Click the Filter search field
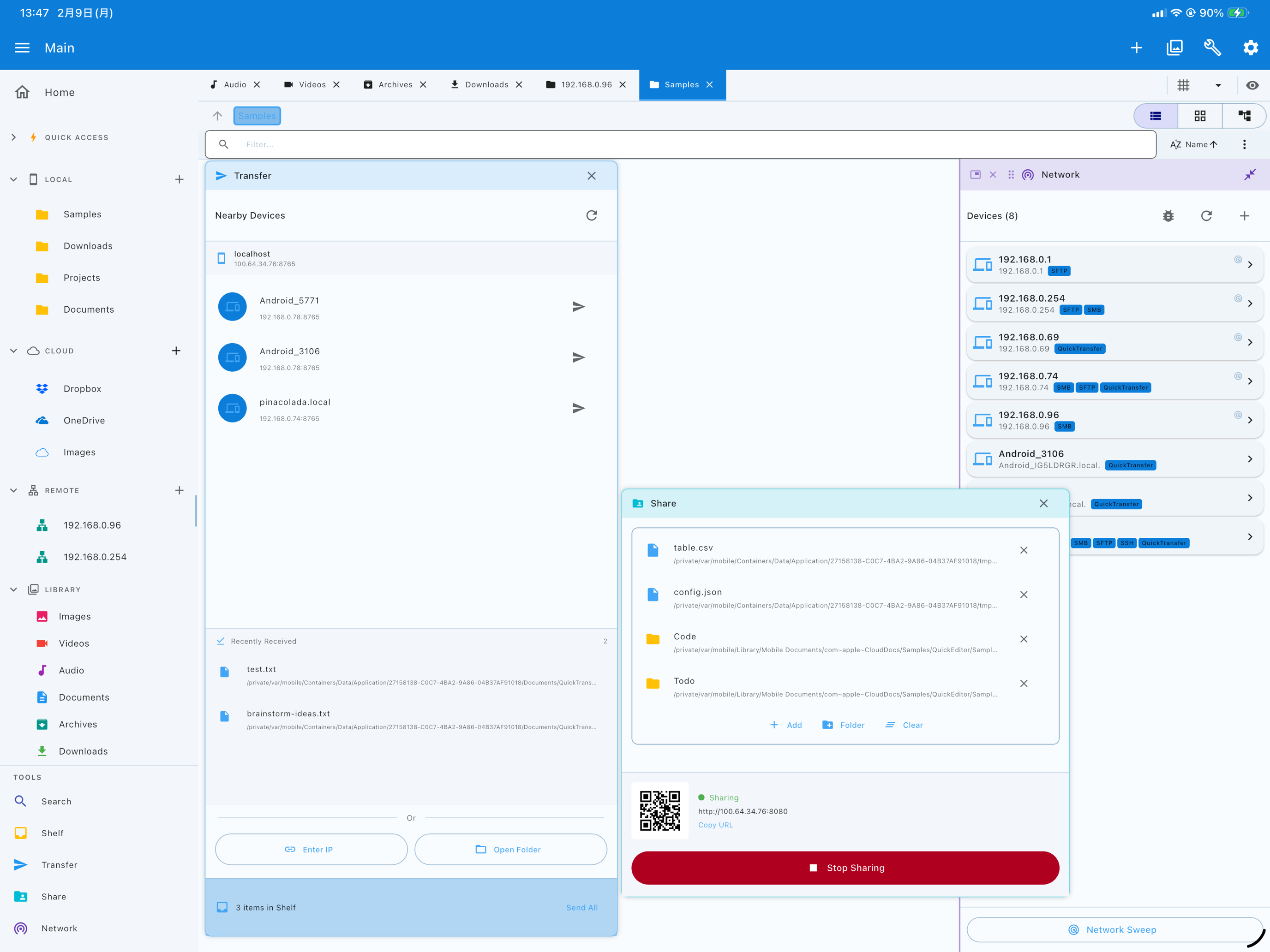1270x952 pixels. pyautogui.click(x=689, y=145)
